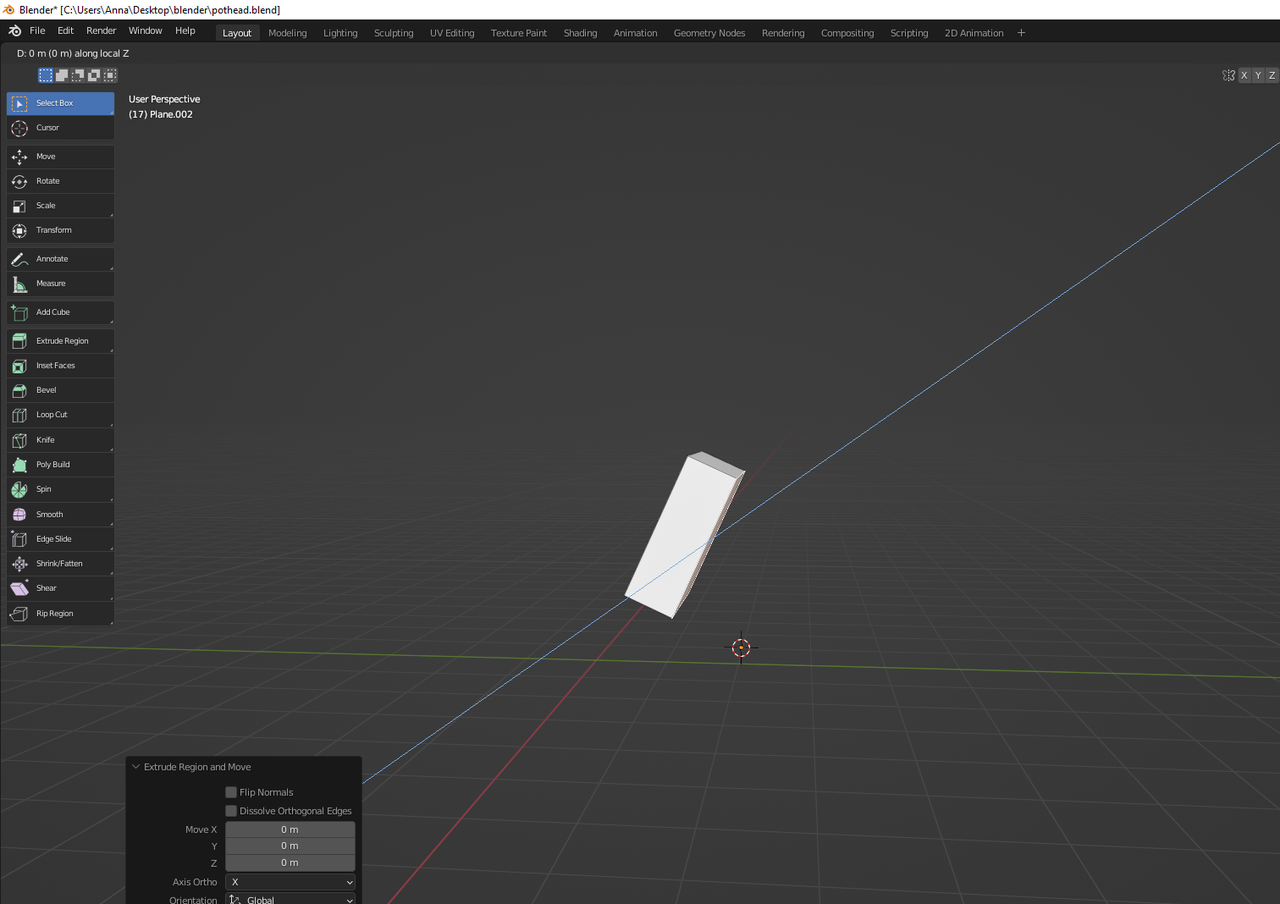Open the Animation workspace tab
This screenshot has height=904, width=1280.
pyautogui.click(x=636, y=33)
